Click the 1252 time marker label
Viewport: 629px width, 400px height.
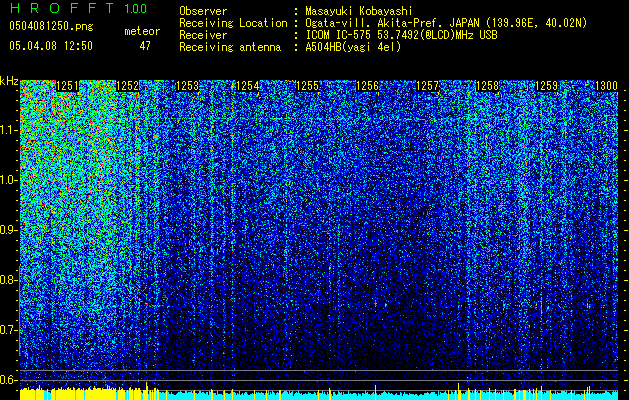pyautogui.click(x=127, y=86)
